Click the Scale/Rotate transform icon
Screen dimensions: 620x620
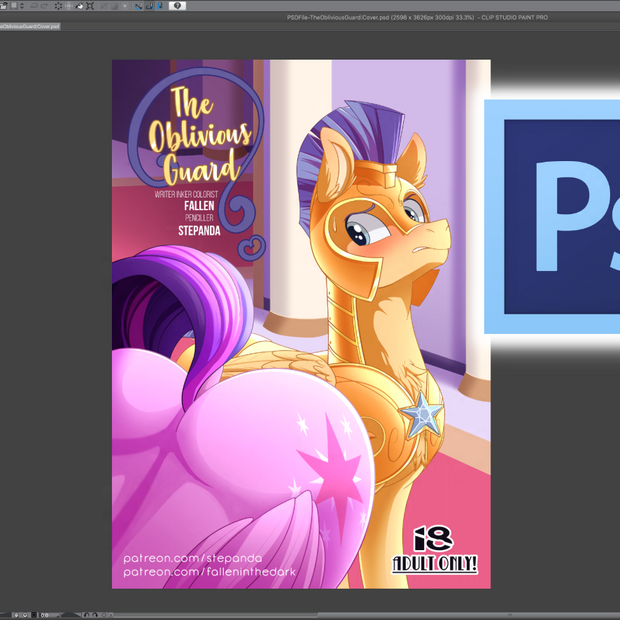(90, 6)
